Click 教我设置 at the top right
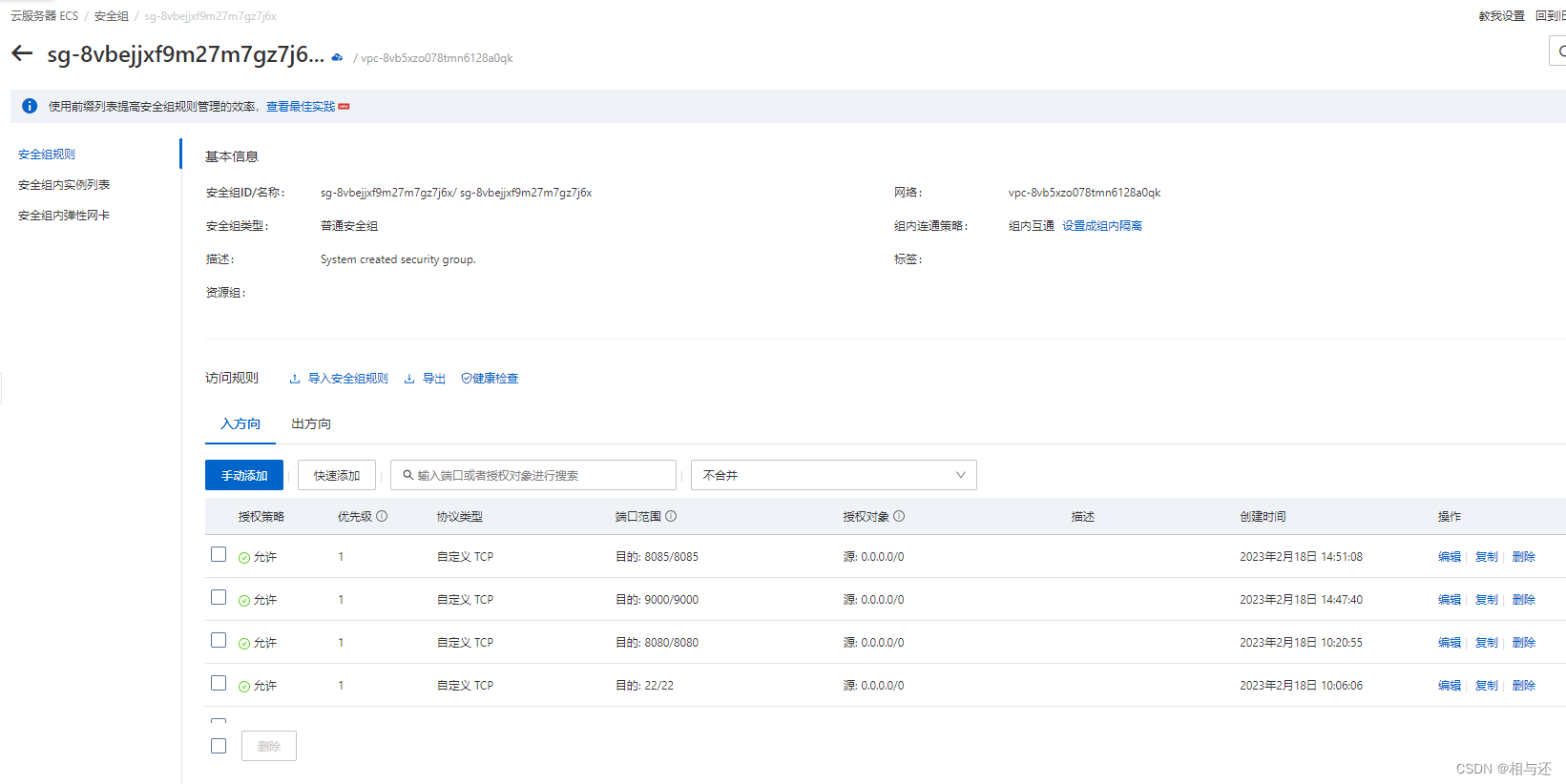Viewport: 1566px width, 784px height. [1502, 16]
